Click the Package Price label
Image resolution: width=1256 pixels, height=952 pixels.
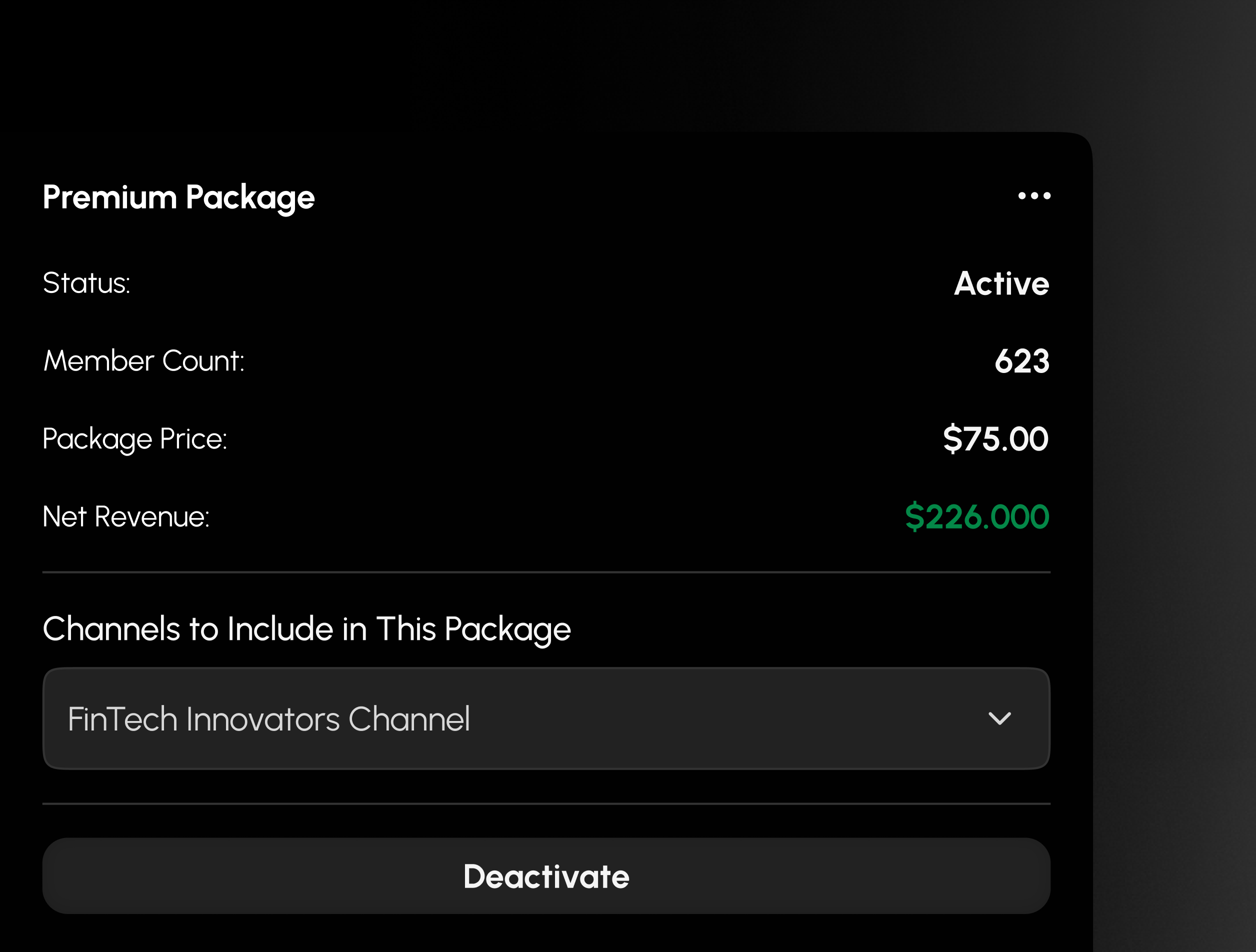(x=135, y=439)
